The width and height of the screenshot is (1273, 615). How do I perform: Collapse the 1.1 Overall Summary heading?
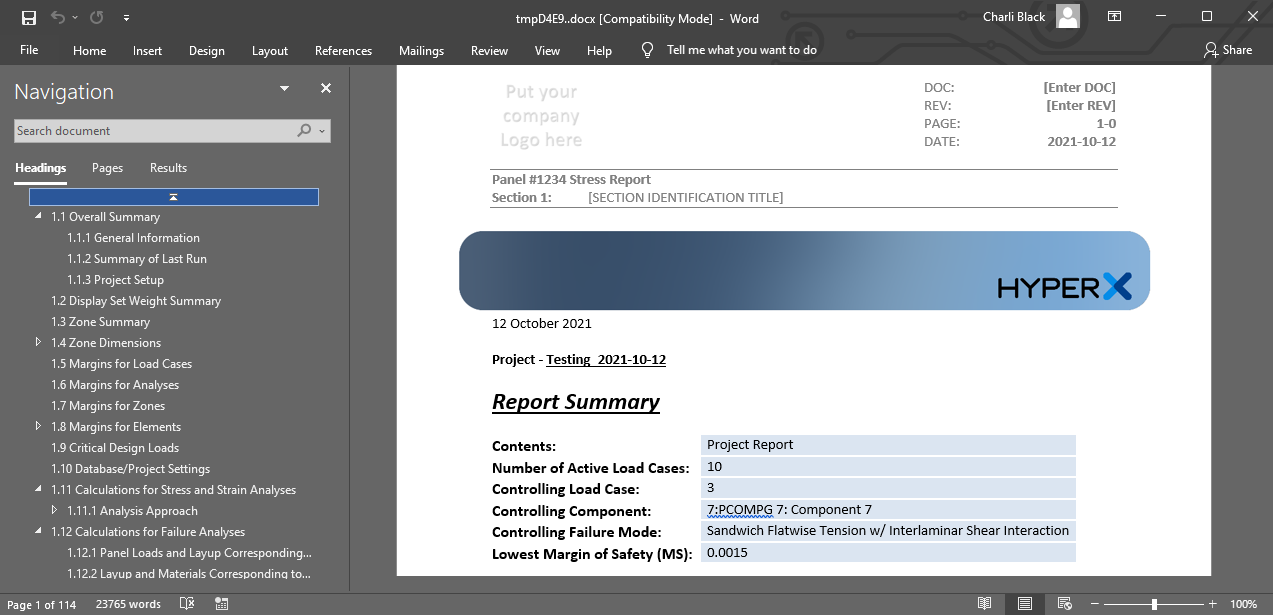(x=38, y=216)
